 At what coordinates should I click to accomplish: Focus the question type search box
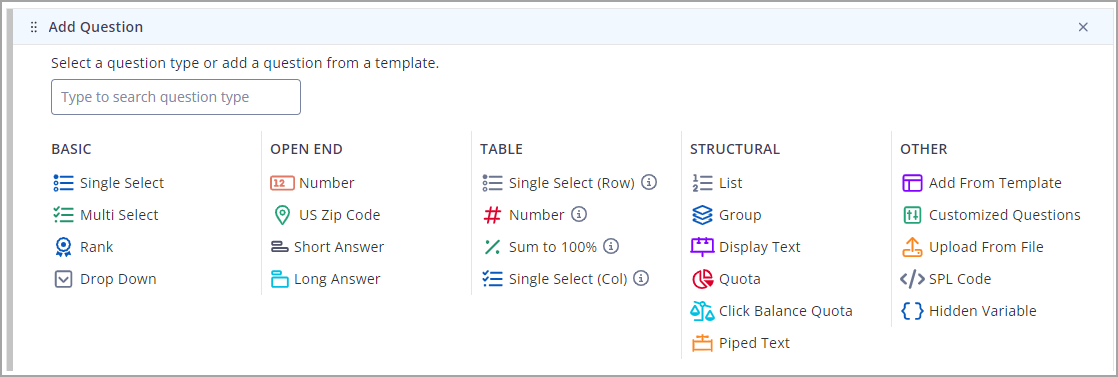175,97
